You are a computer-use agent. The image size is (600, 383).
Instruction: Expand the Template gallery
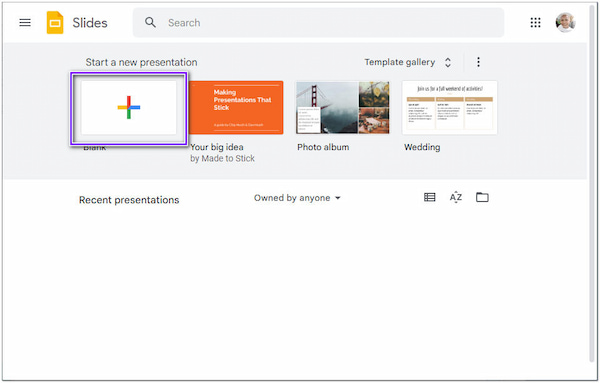point(408,62)
